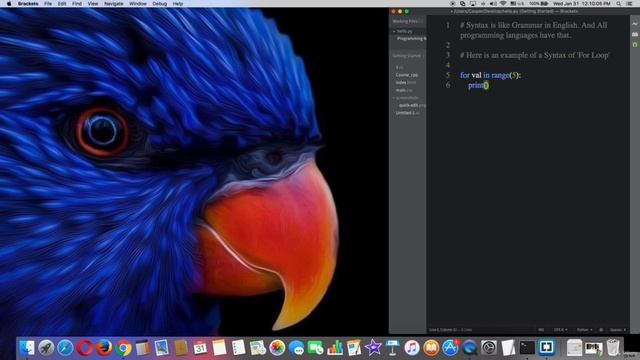The image size is (640, 360).
Task: Open the Getting Started project dropdown
Action: pyautogui.click(x=408, y=56)
